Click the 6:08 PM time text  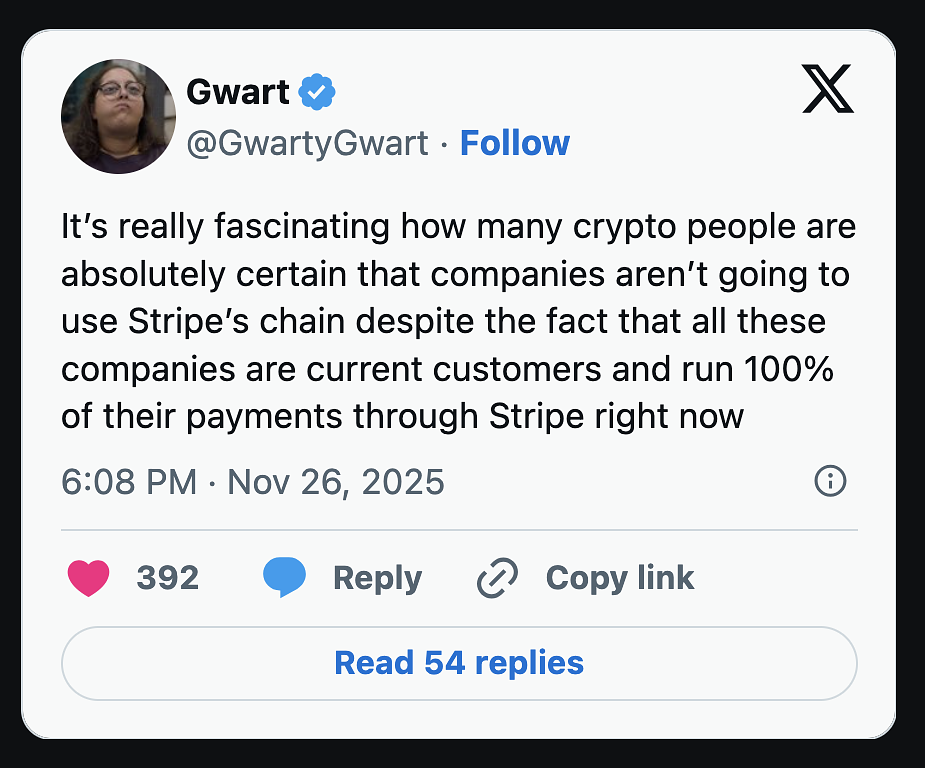click(x=129, y=483)
